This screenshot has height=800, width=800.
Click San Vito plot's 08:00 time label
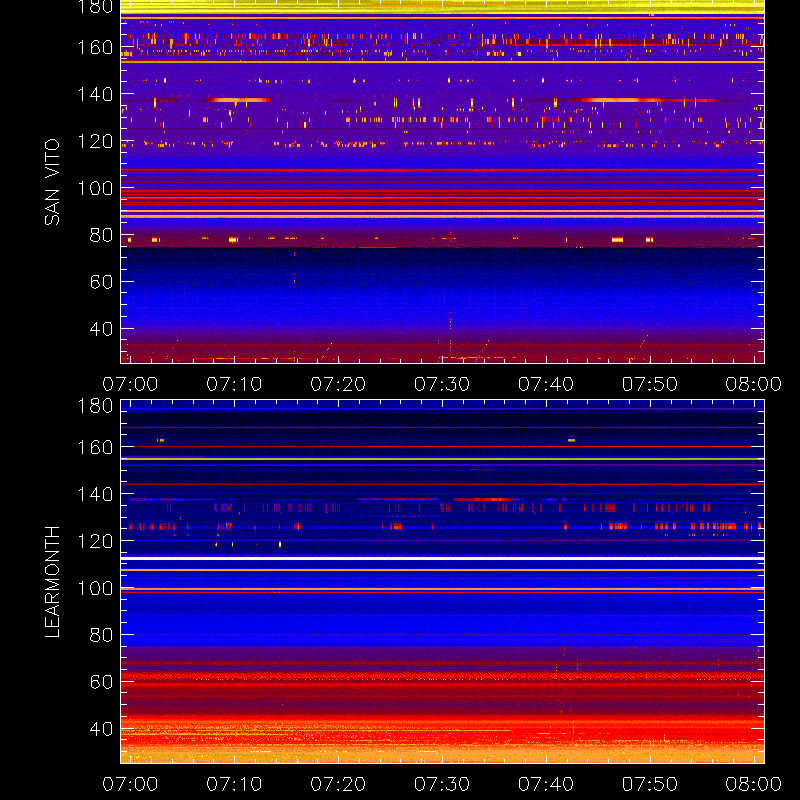754,384
